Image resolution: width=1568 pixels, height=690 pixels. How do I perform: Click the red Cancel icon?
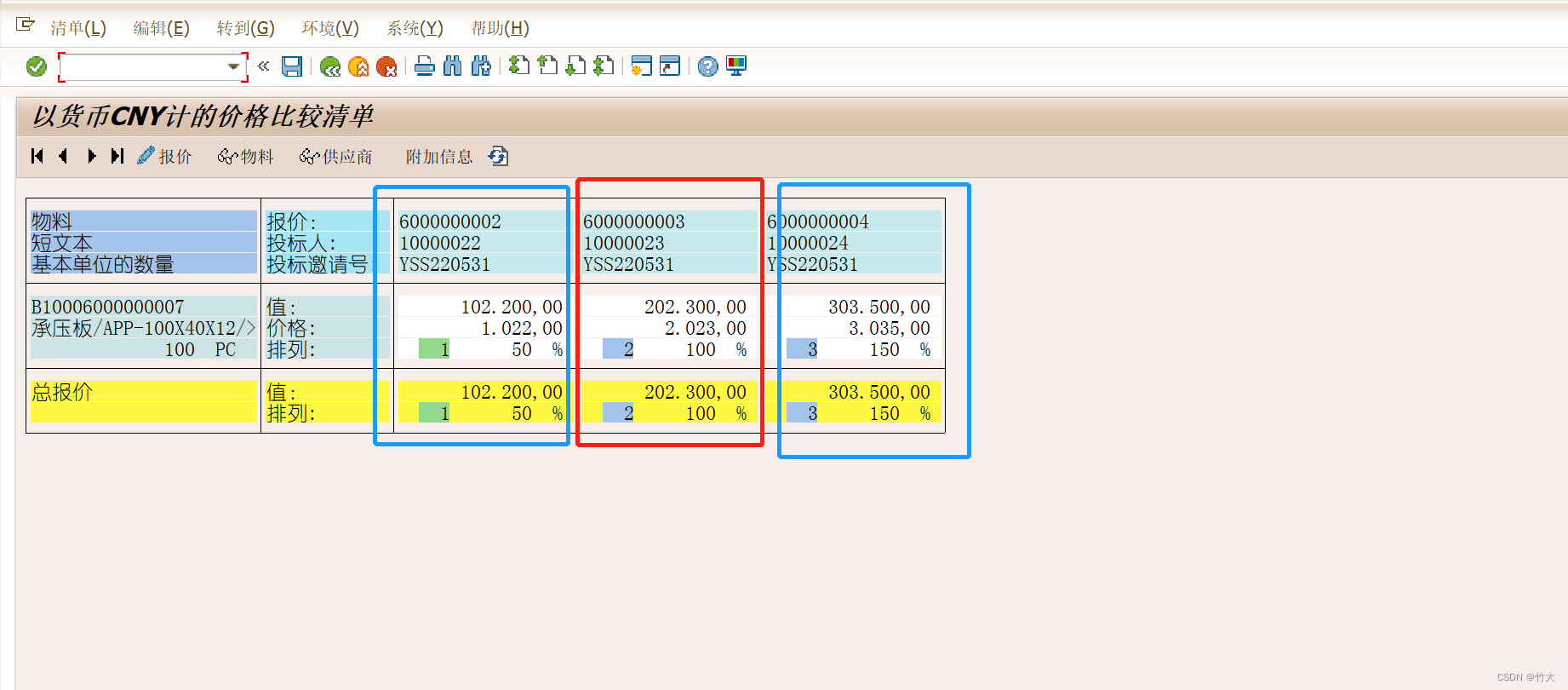[x=386, y=66]
